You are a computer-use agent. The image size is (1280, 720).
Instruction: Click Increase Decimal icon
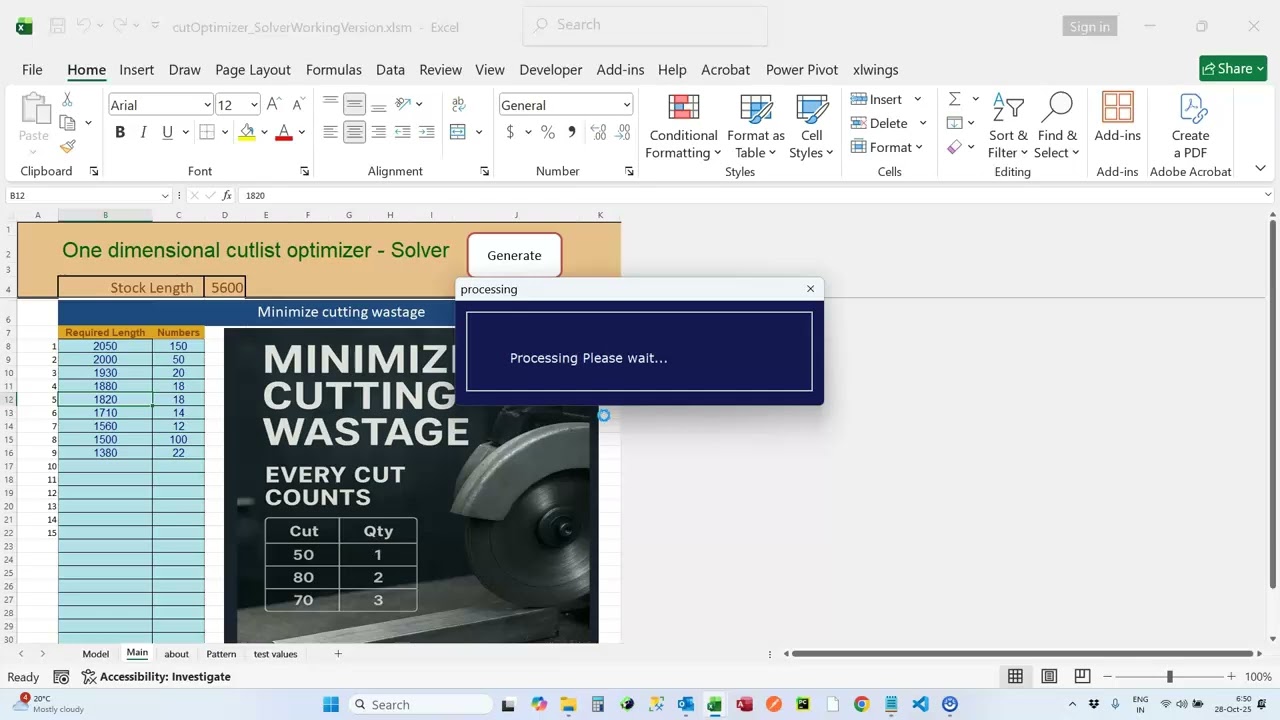(599, 132)
